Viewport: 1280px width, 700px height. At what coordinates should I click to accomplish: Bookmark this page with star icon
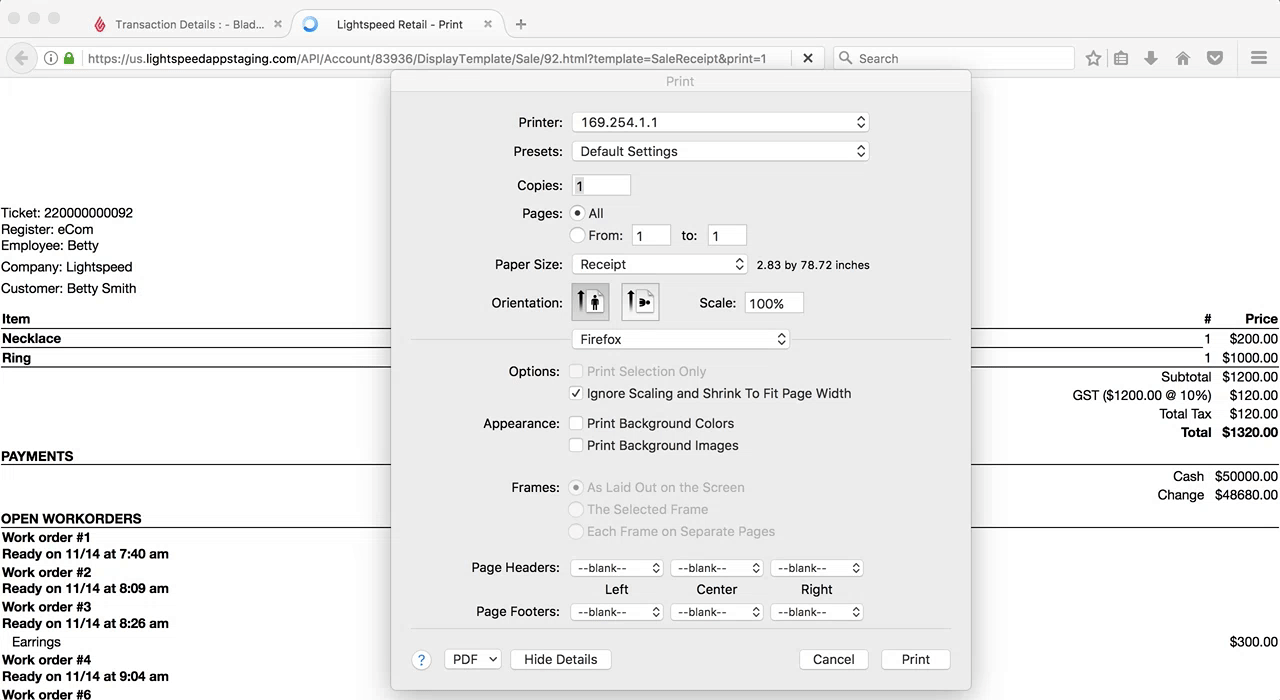point(1093,58)
